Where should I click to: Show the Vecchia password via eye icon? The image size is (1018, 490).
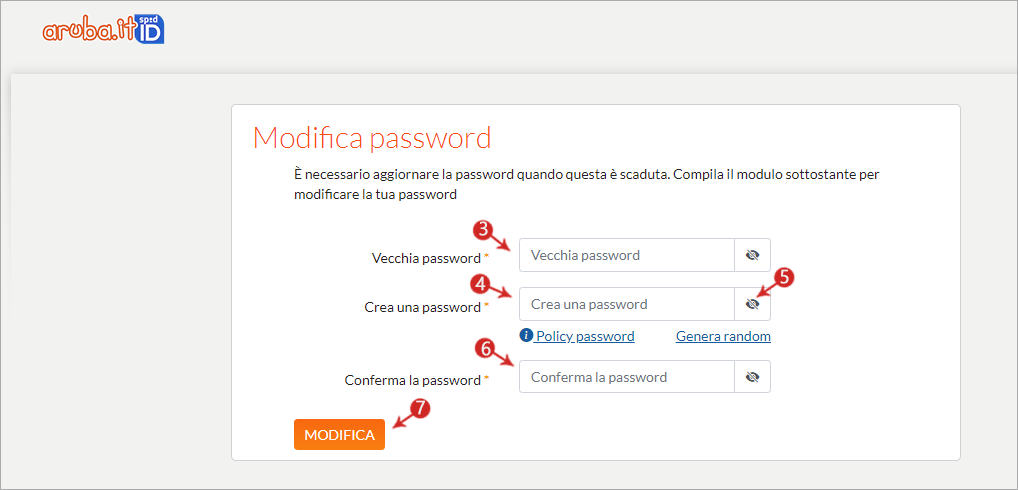(x=752, y=255)
